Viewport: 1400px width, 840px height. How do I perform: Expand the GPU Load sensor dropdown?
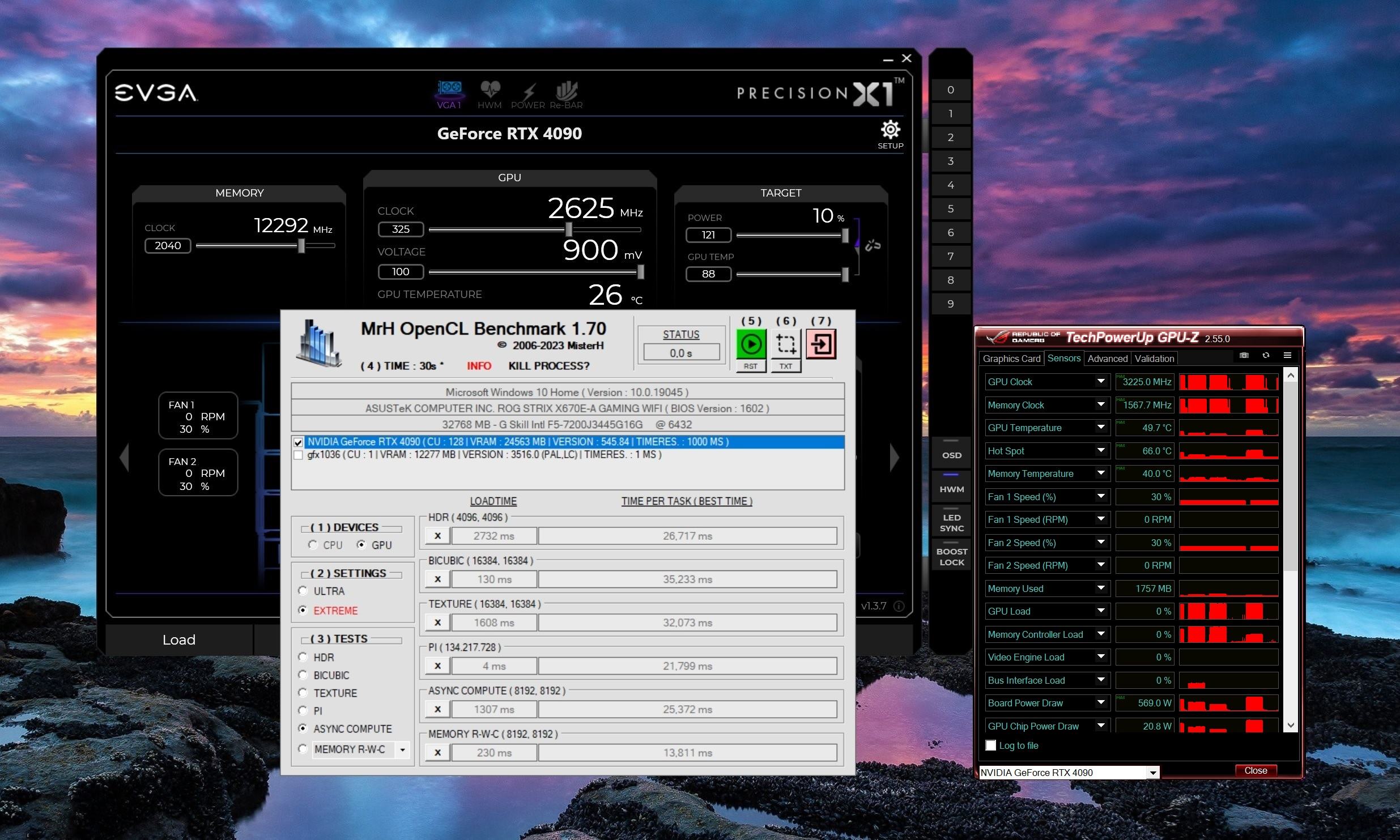1101,611
